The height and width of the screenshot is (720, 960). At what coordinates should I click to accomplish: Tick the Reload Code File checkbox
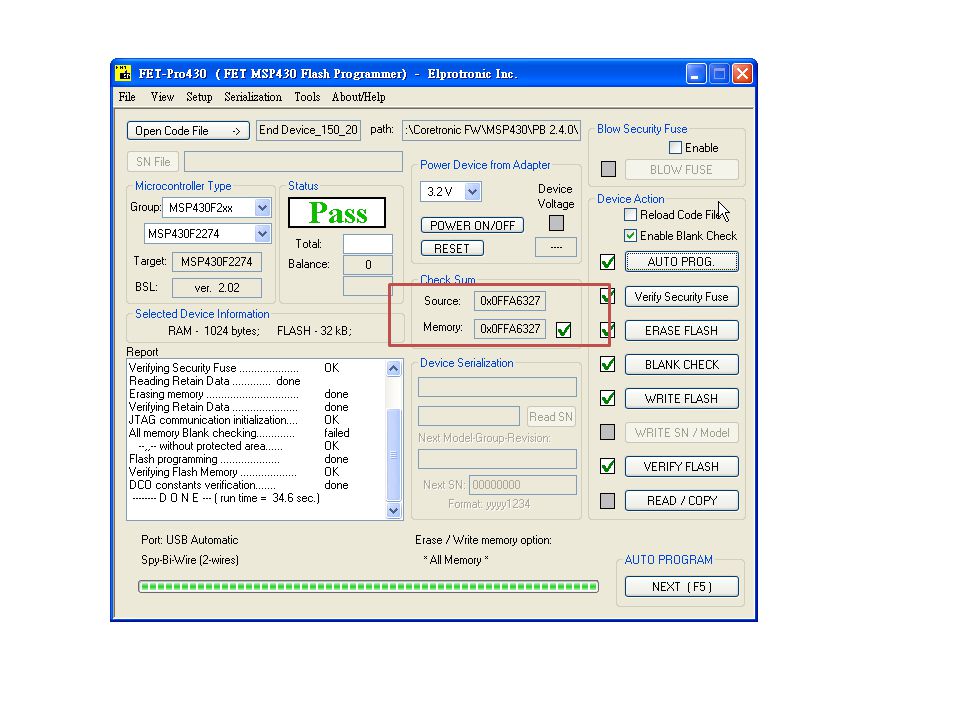pyautogui.click(x=630, y=215)
